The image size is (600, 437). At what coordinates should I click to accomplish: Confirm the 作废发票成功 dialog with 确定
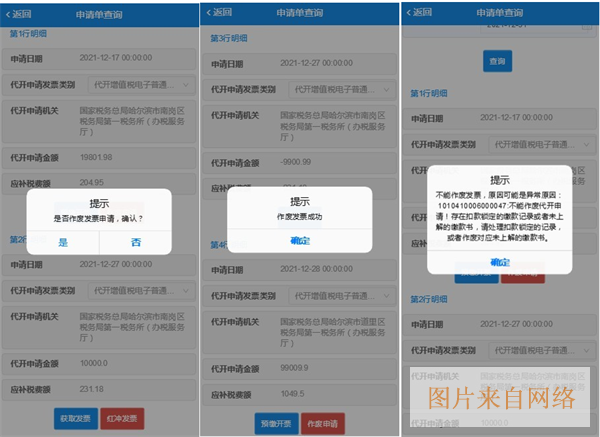pos(300,241)
